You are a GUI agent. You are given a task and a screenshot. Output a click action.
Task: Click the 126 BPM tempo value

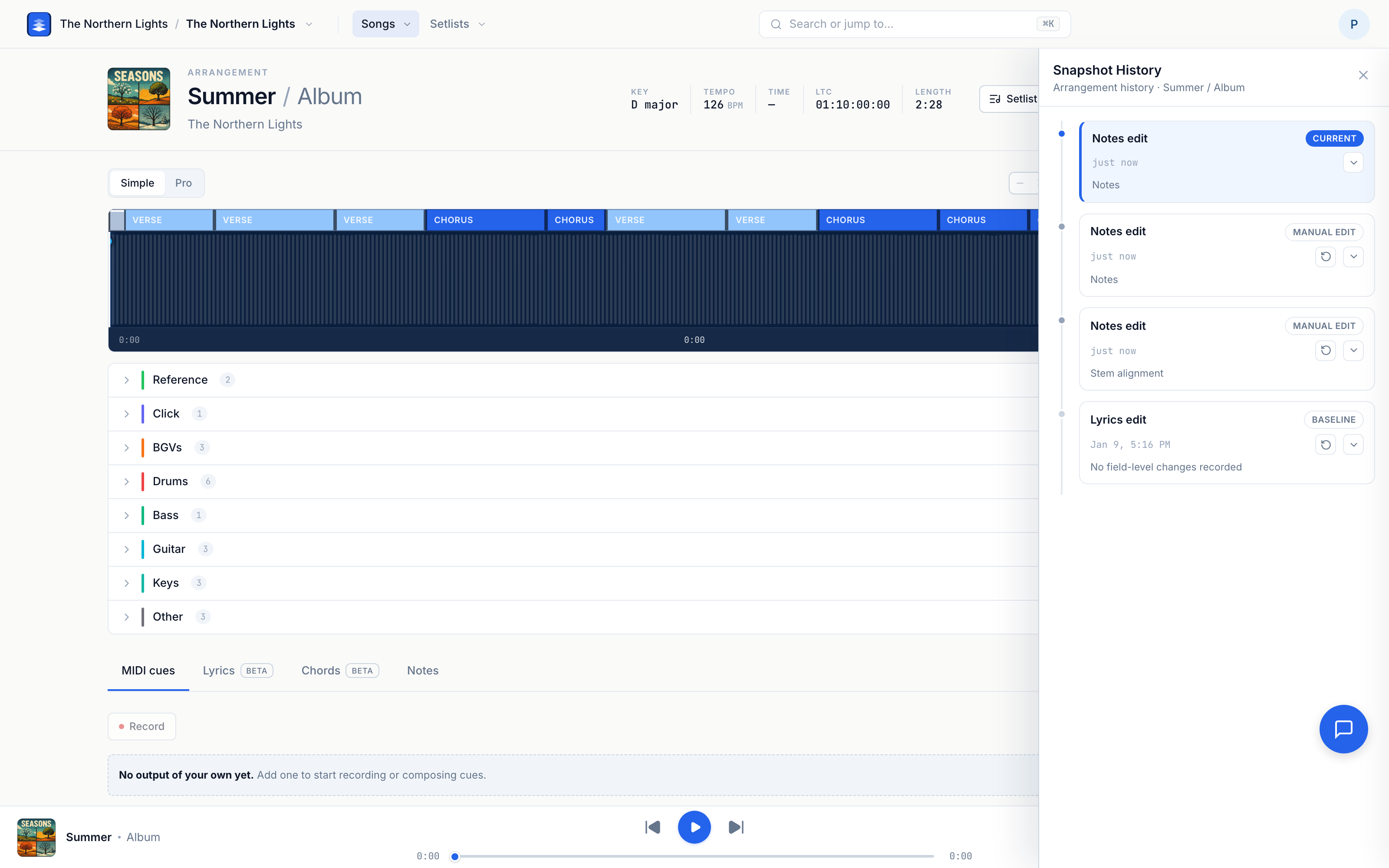coord(723,105)
